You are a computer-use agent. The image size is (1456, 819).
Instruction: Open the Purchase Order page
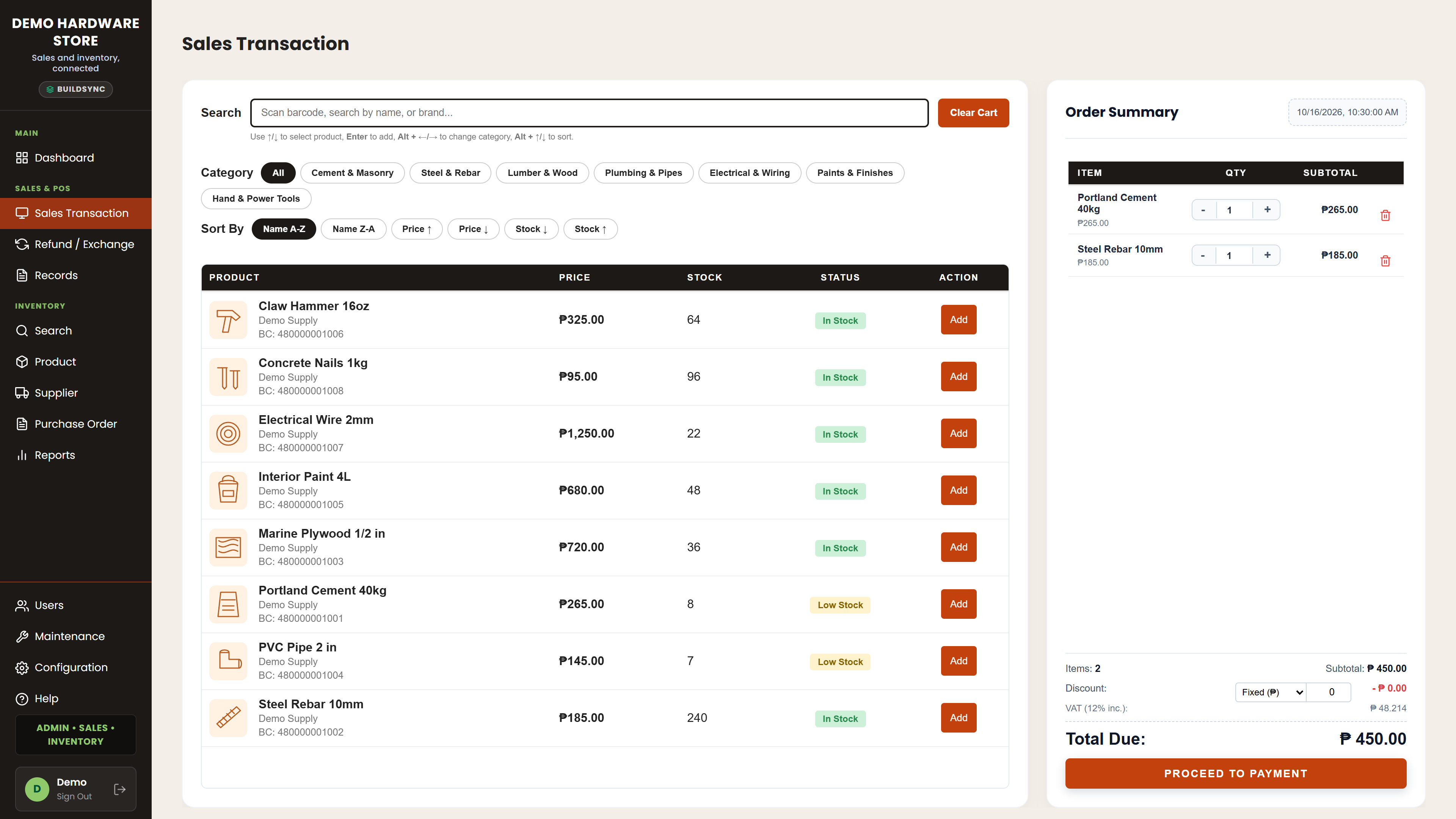(x=76, y=424)
